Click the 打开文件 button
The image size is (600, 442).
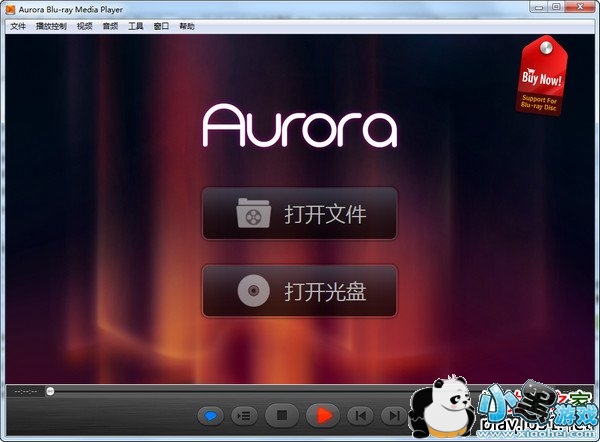coord(300,214)
